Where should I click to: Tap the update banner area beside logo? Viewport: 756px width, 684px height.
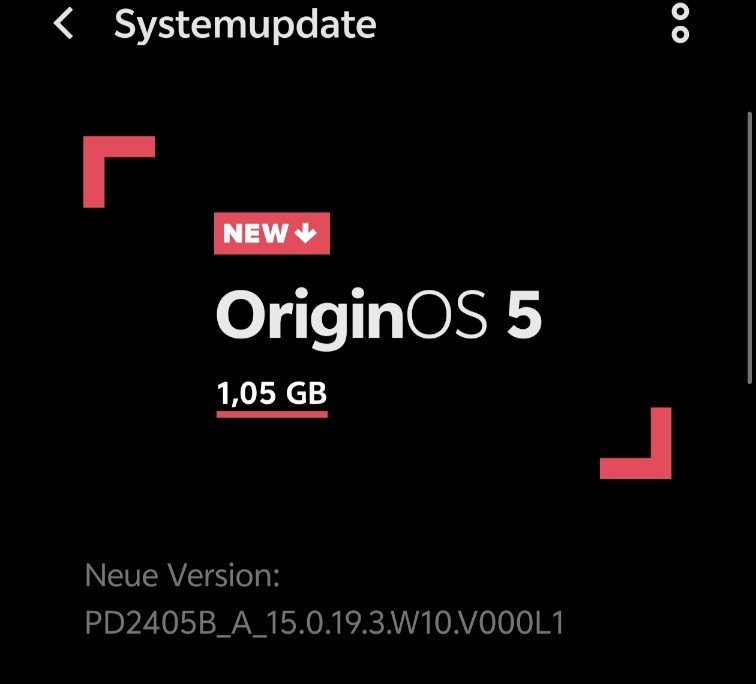377,308
